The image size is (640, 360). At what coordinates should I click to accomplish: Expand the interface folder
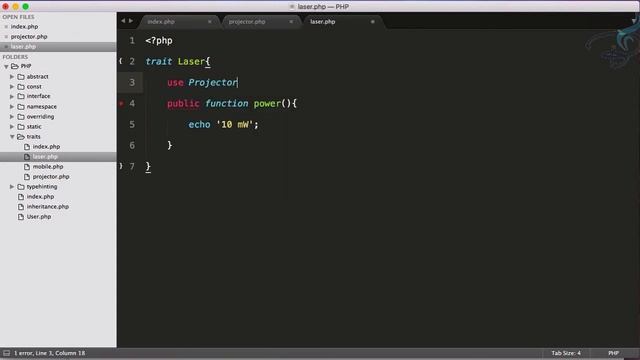click(x=12, y=96)
